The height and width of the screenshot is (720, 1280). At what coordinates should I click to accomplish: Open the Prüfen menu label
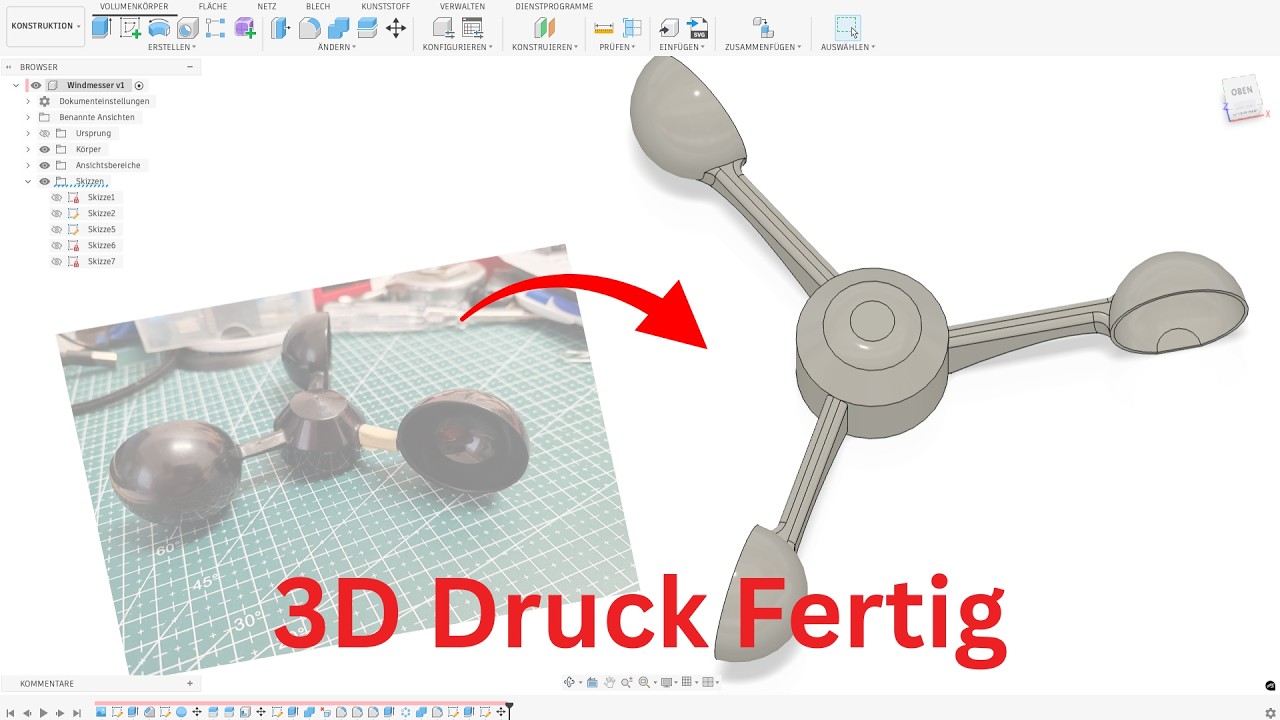(617, 47)
